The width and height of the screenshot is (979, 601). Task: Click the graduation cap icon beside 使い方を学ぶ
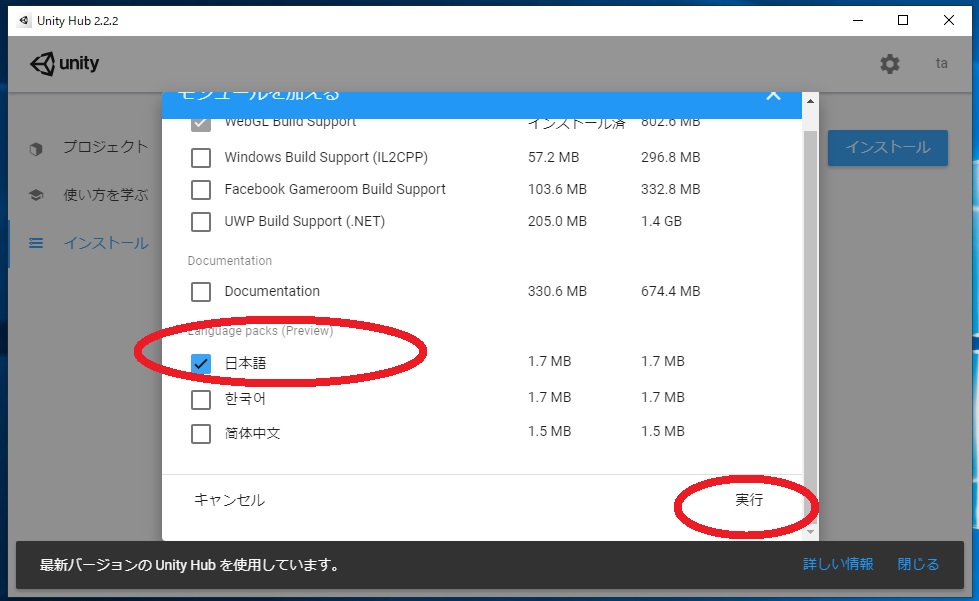(36, 195)
